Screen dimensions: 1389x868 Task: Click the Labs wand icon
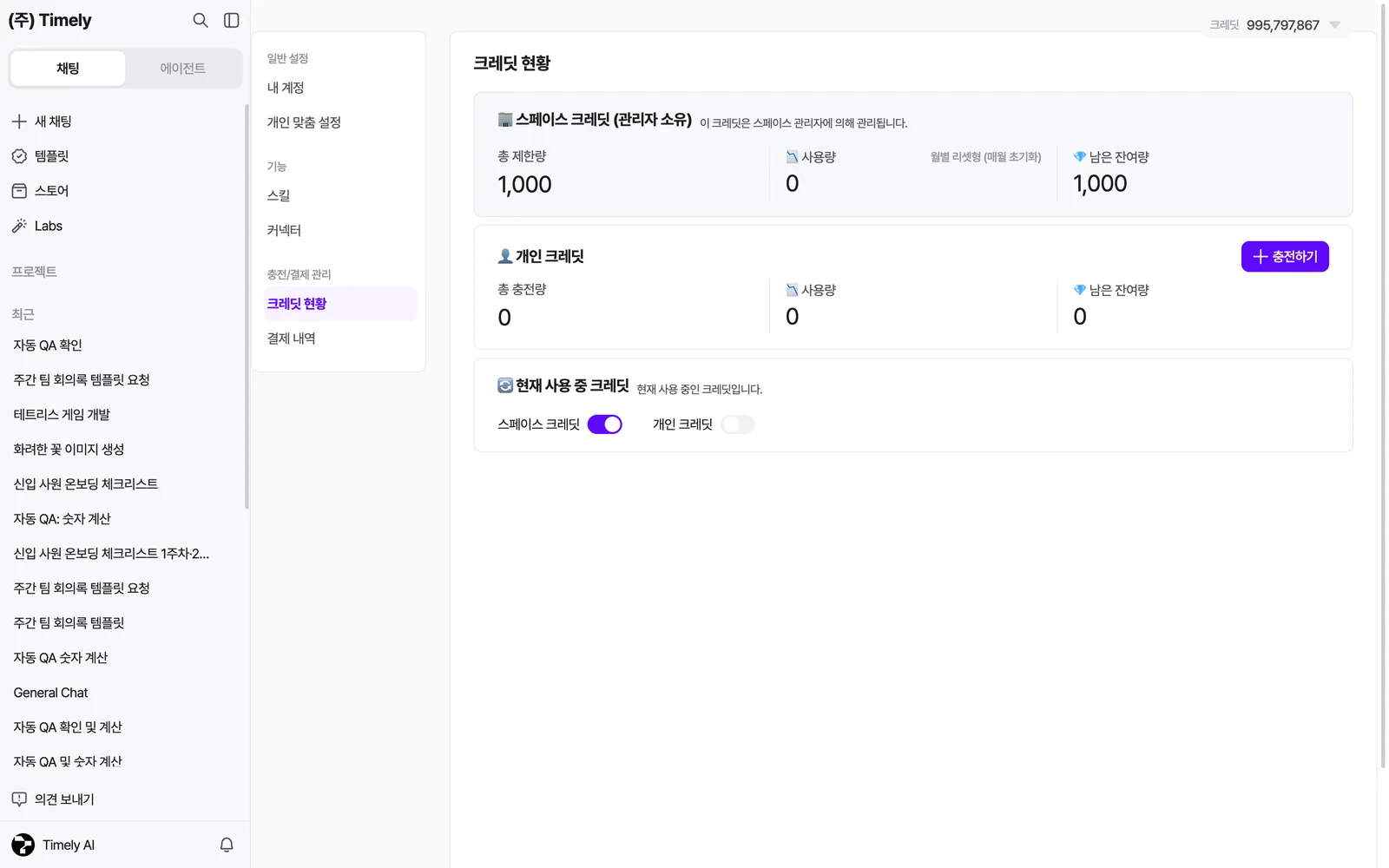[x=19, y=226]
